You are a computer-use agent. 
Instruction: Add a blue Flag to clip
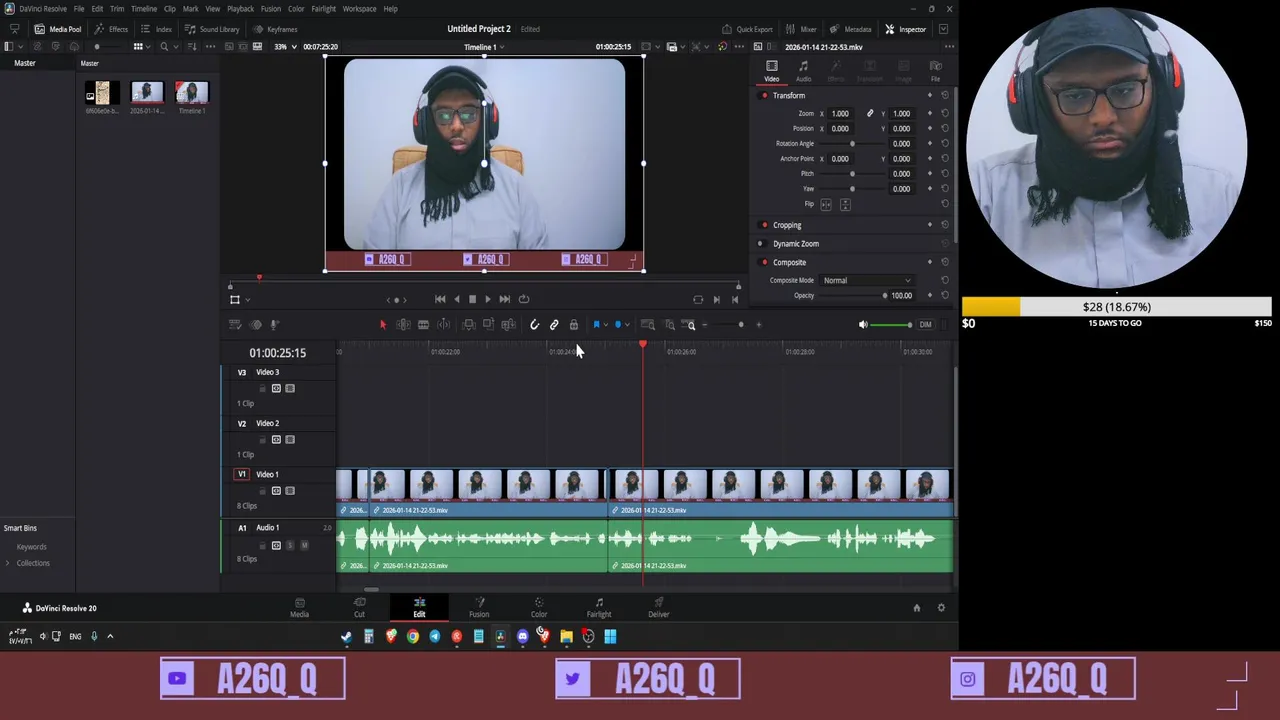pos(596,325)
